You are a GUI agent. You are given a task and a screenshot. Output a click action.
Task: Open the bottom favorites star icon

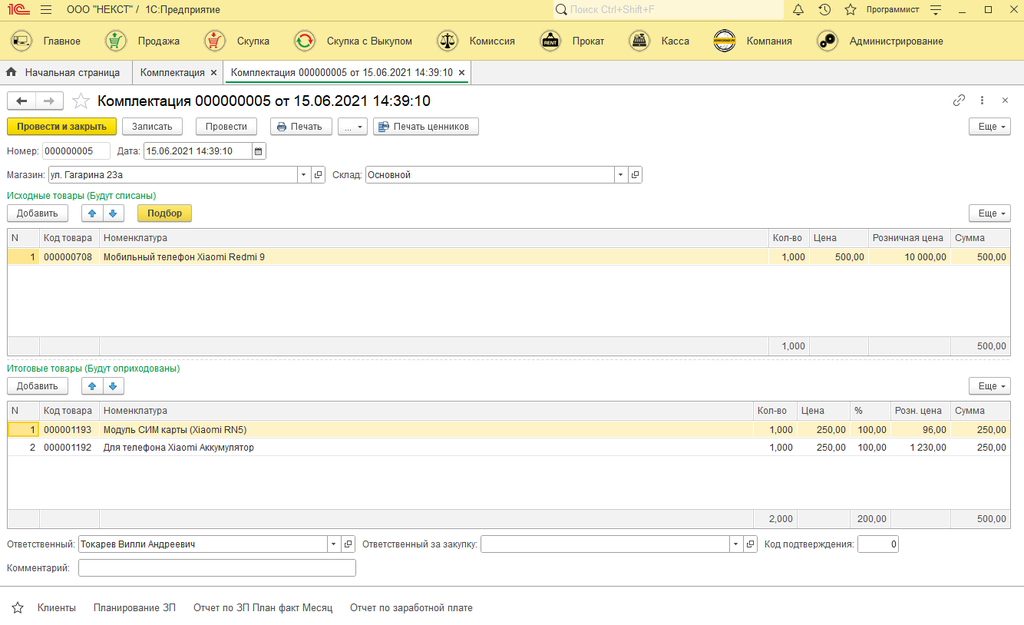18,608
